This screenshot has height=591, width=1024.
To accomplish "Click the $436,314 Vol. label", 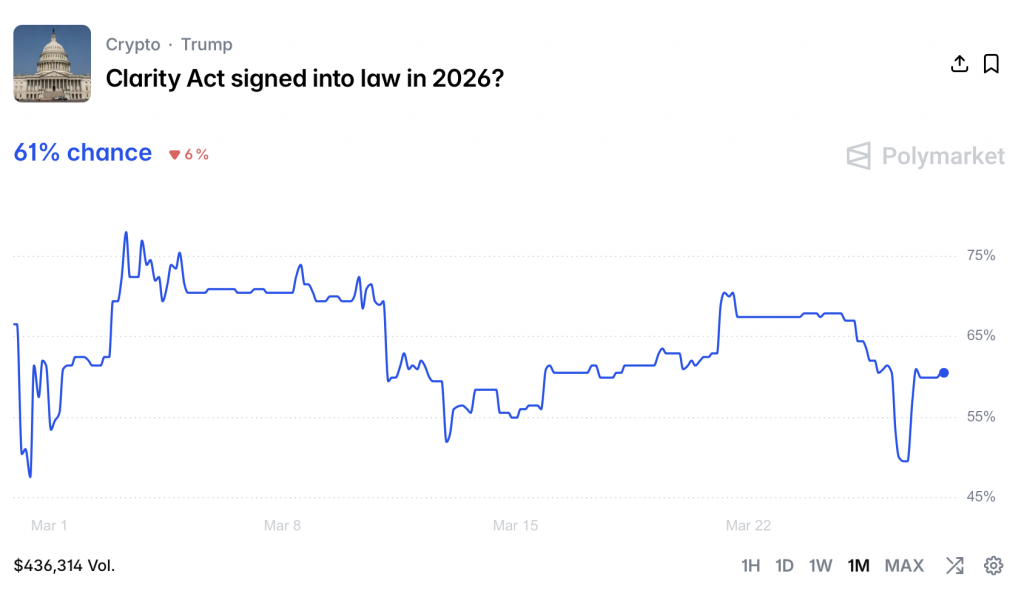I will (64, 566).
